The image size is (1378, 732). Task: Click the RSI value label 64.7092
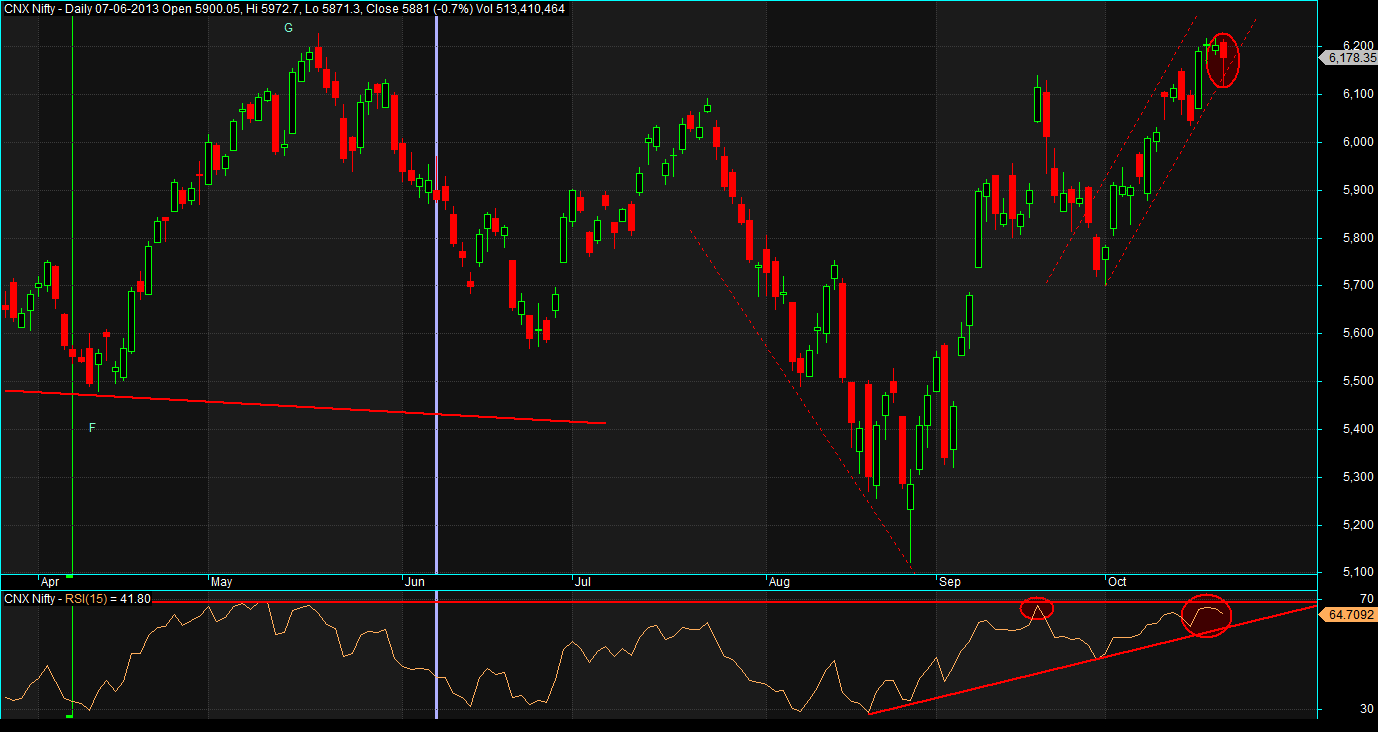[x=1351, y=615]
